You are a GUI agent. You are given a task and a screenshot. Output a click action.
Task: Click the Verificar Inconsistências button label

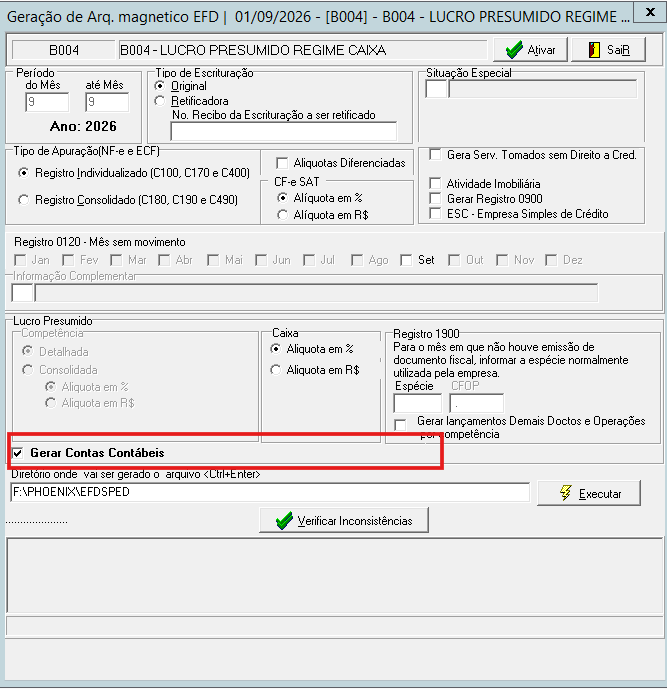click(355, 521)
